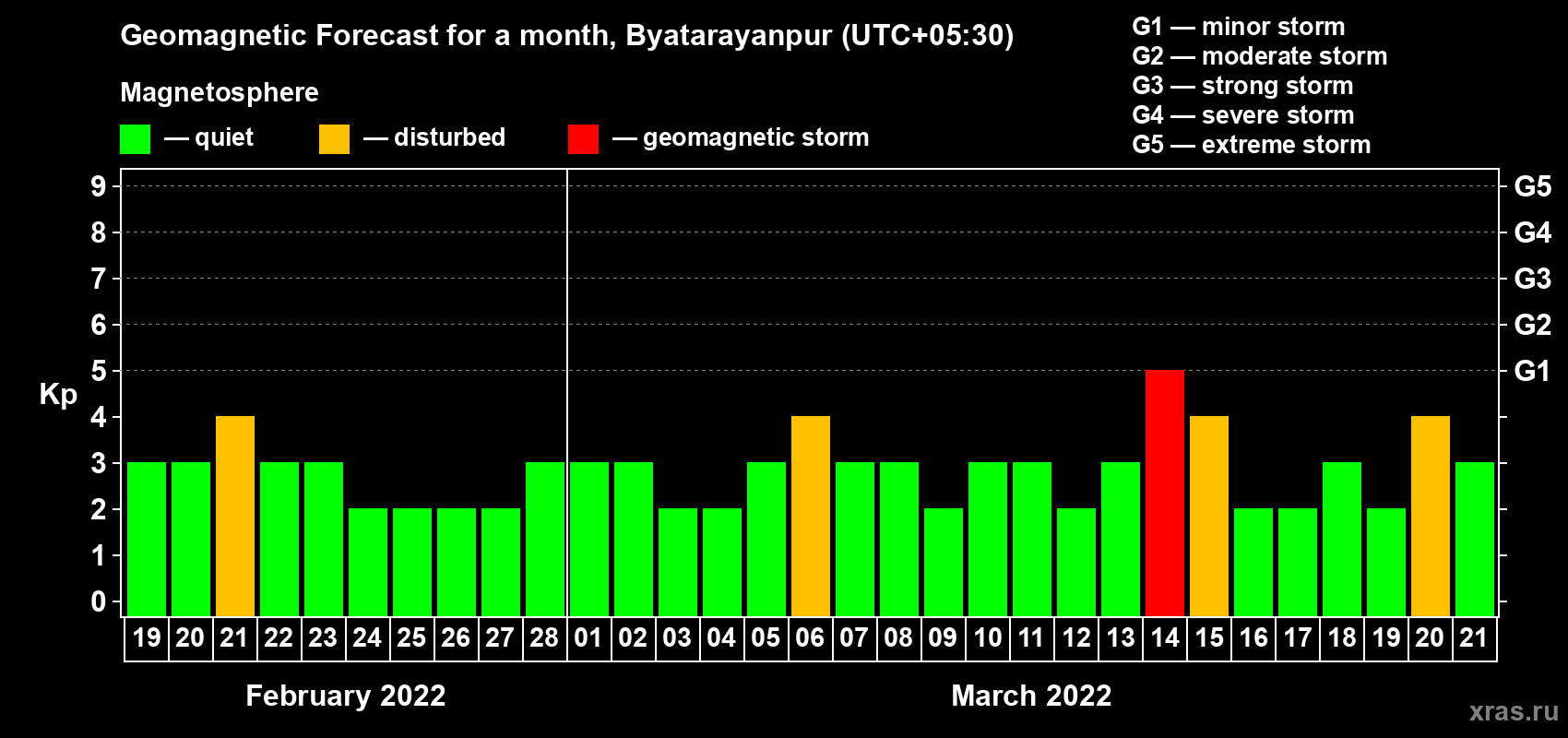Viewport: 1568px width, 738px height.
Task: Click the 'G2 — moderate storm' legend line
Action: pos(1260,56)
